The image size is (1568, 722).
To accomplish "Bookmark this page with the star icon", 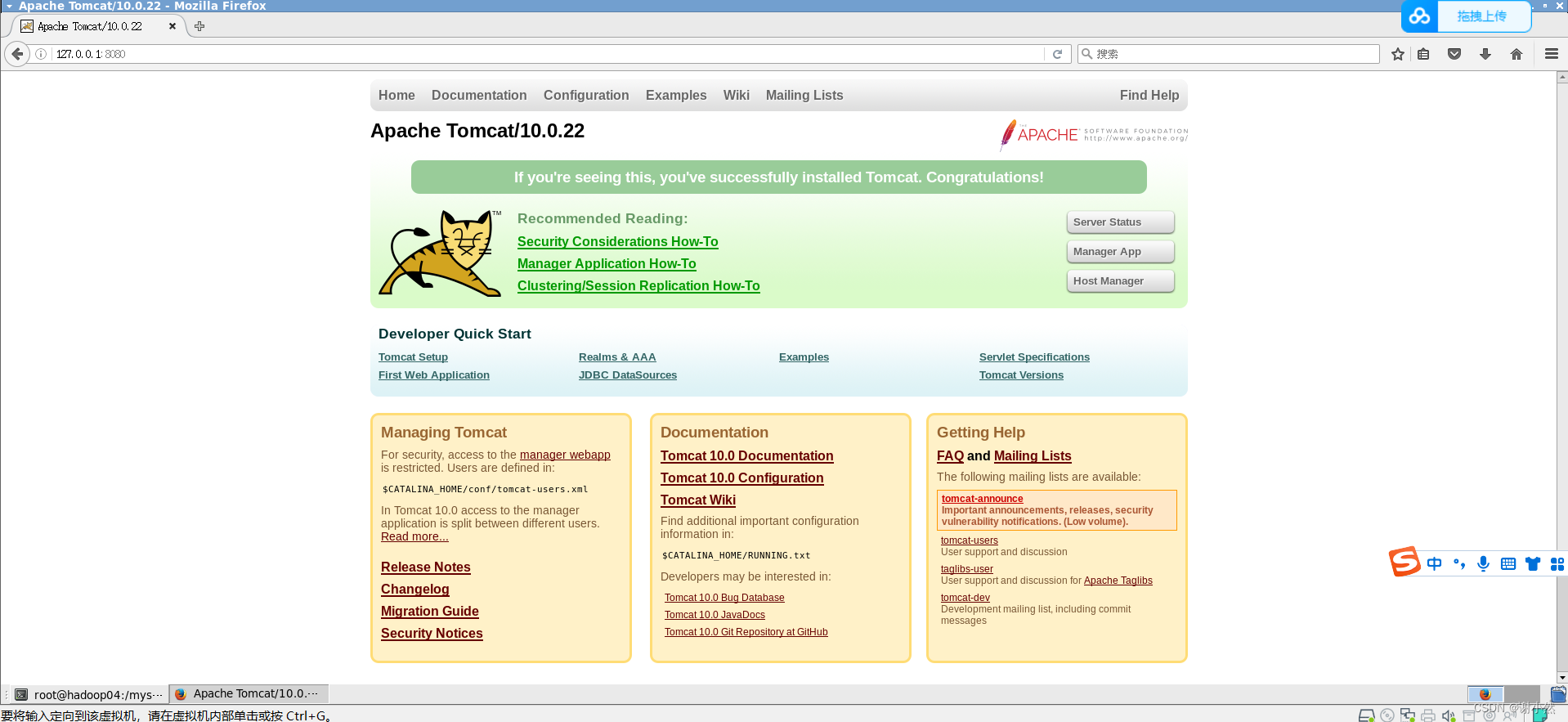I will tap(1398, 54).
